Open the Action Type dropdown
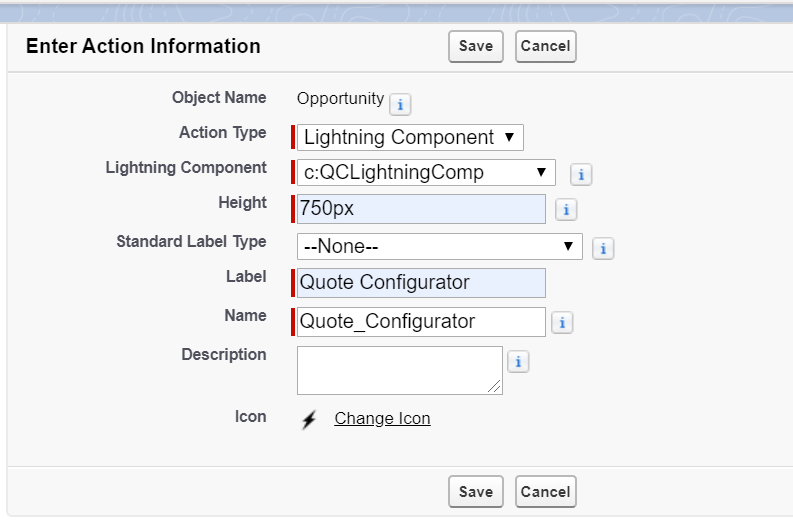793x523 pixels. 410,137
